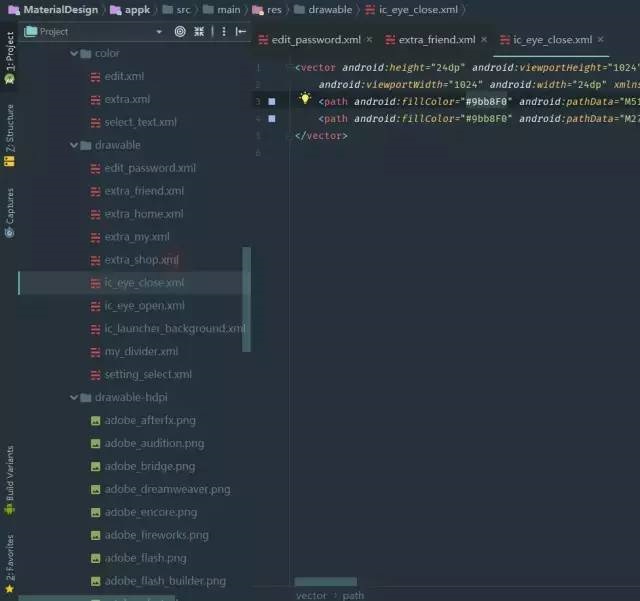Open the Z: Structure tool window
The width and height of the screenshot is (640, 601).
(x=10, y=135)
